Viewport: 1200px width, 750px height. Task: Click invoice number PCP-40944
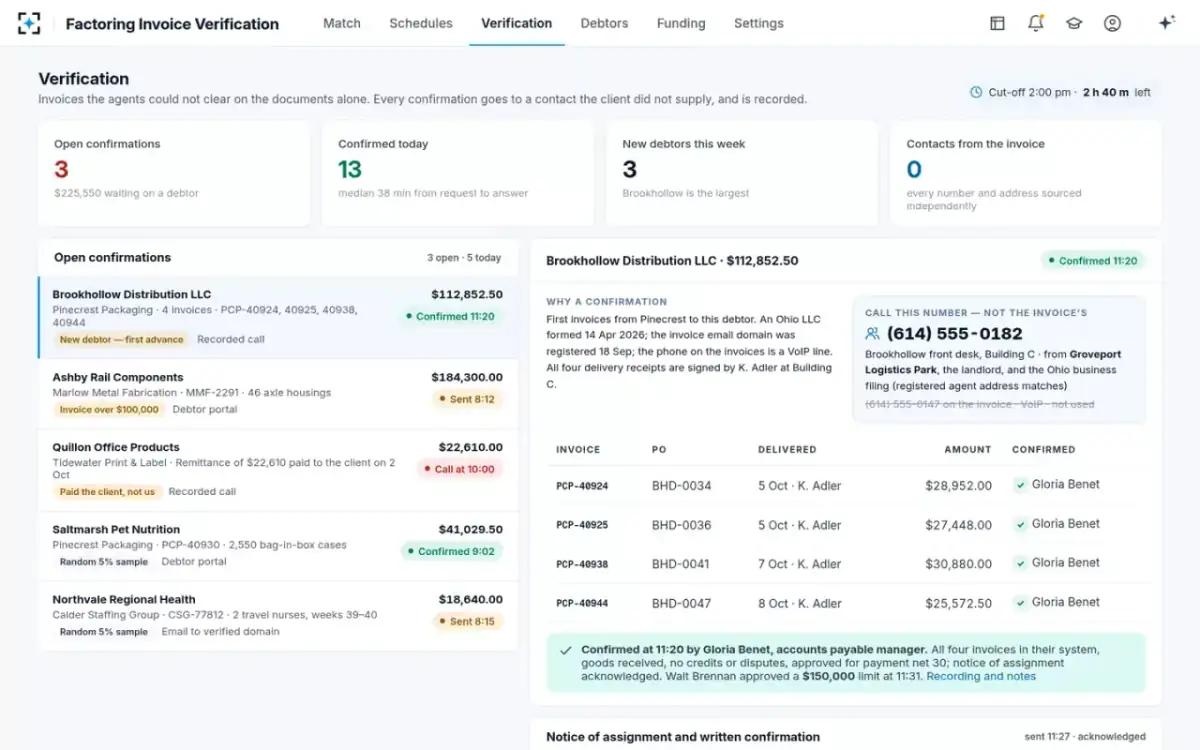(x=582, y=604)
